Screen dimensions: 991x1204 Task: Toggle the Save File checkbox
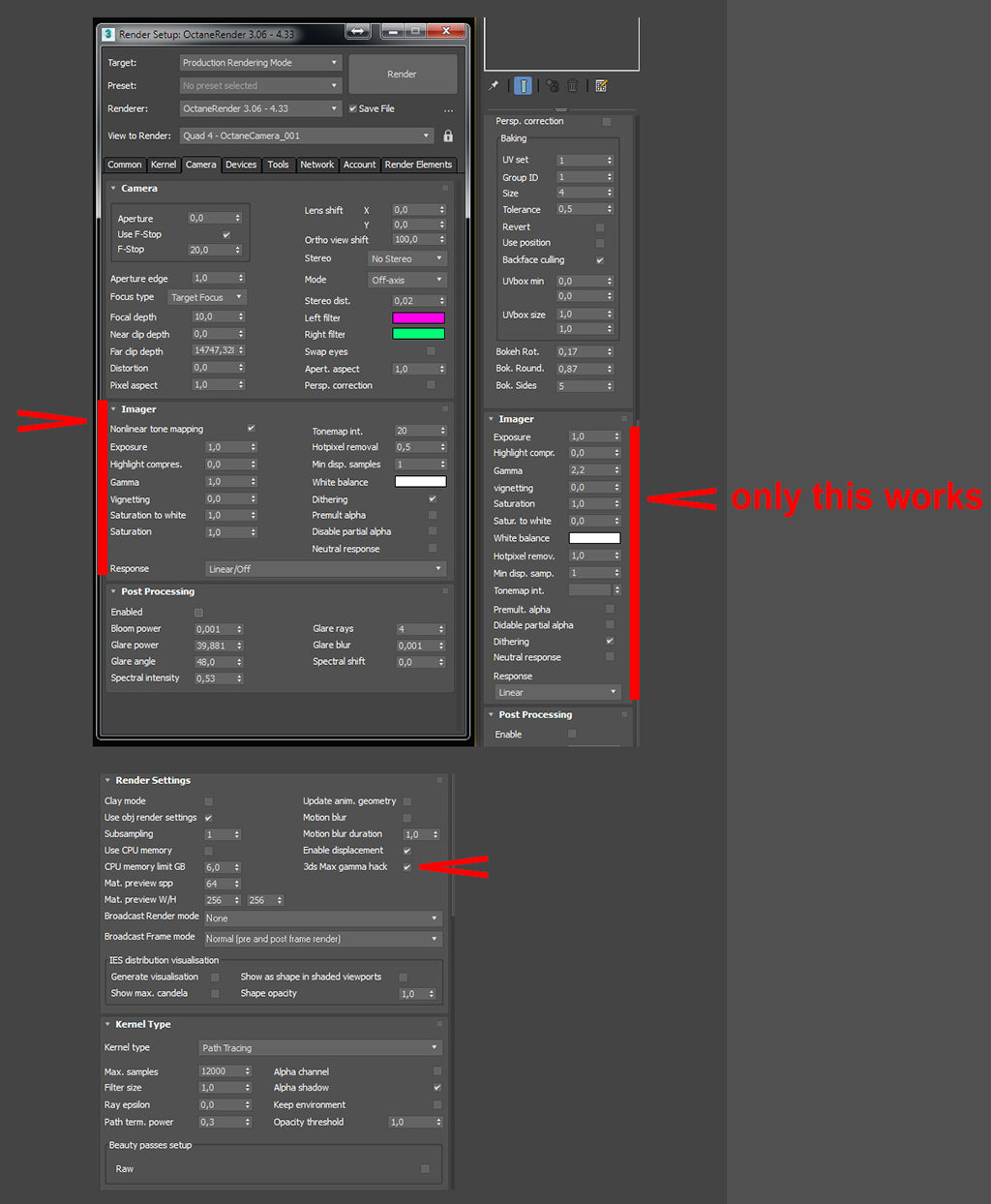(x=352, y=108)
